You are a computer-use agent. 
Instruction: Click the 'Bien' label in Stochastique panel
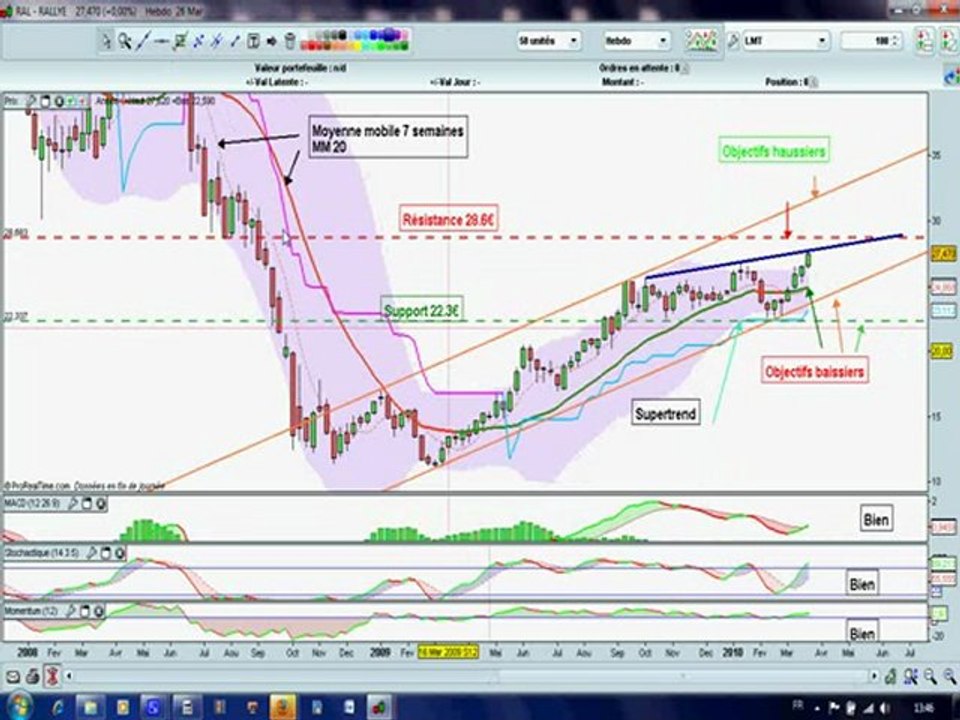click(x=862, y=583)
